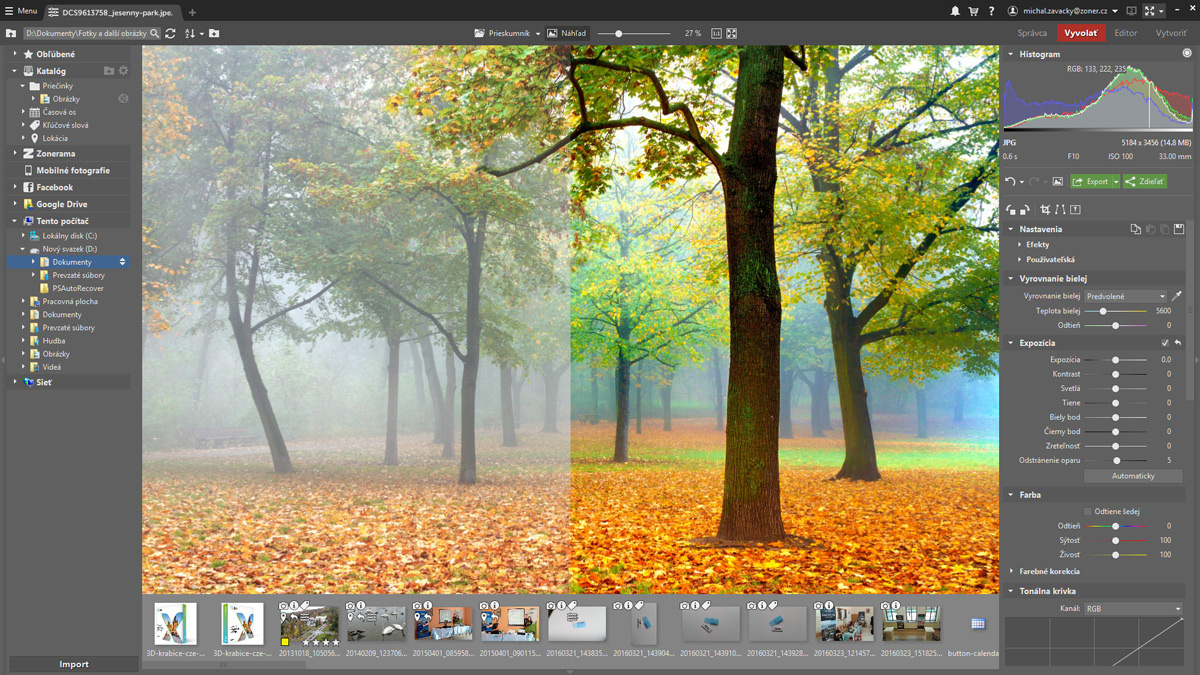
Task: Pick white balance with the eyedropper
Action: click(1177, 296)
